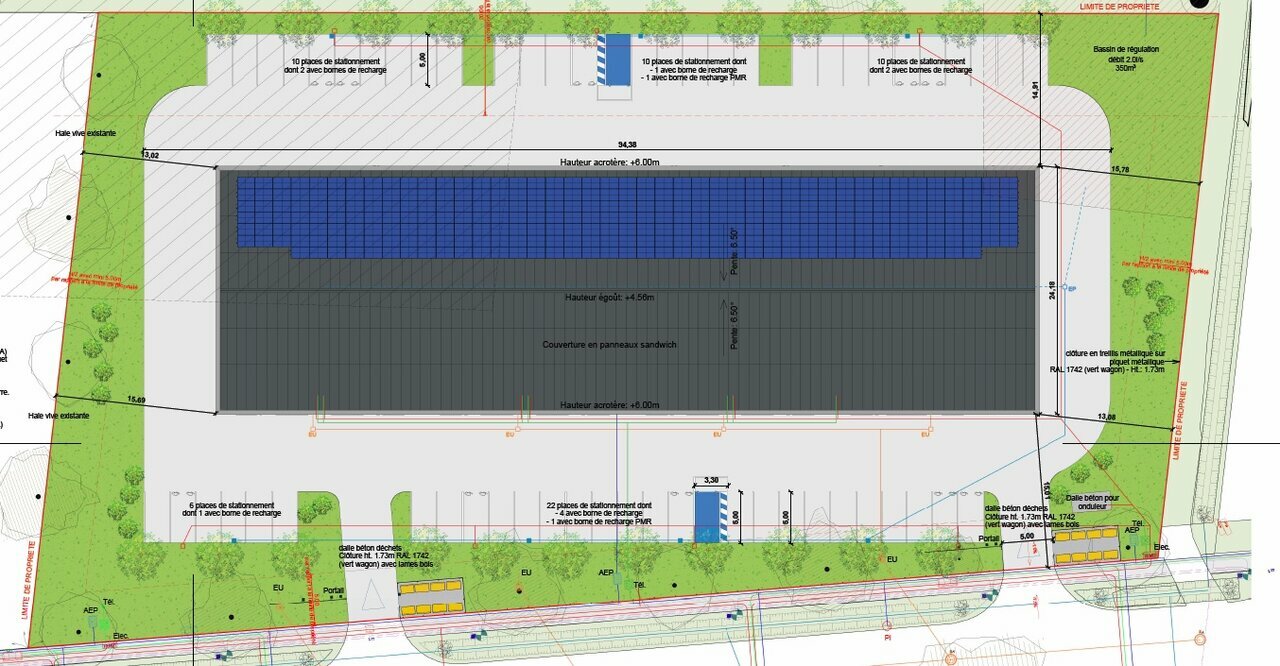Image resolution: width=1280 pixels, height=666 pixels.
Task: Click the '6 places de stationnement' label
Action: point(232,510)
